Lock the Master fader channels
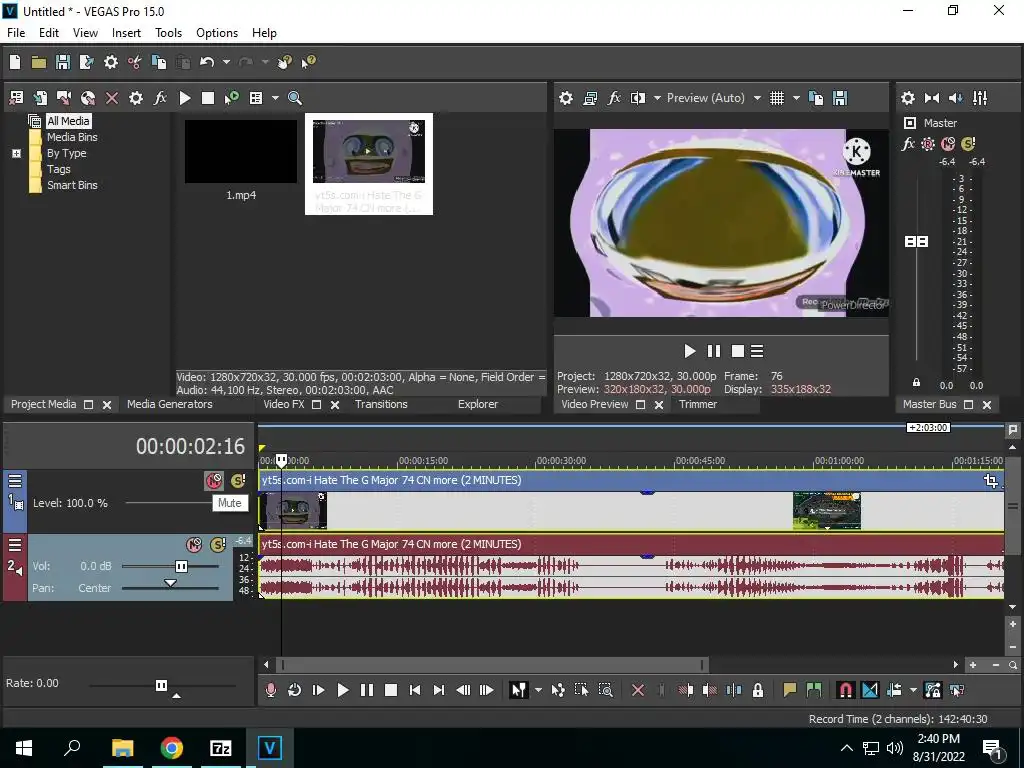This screenshot has width=1024, height=768. pyautogui.click(x=916, y=383)
